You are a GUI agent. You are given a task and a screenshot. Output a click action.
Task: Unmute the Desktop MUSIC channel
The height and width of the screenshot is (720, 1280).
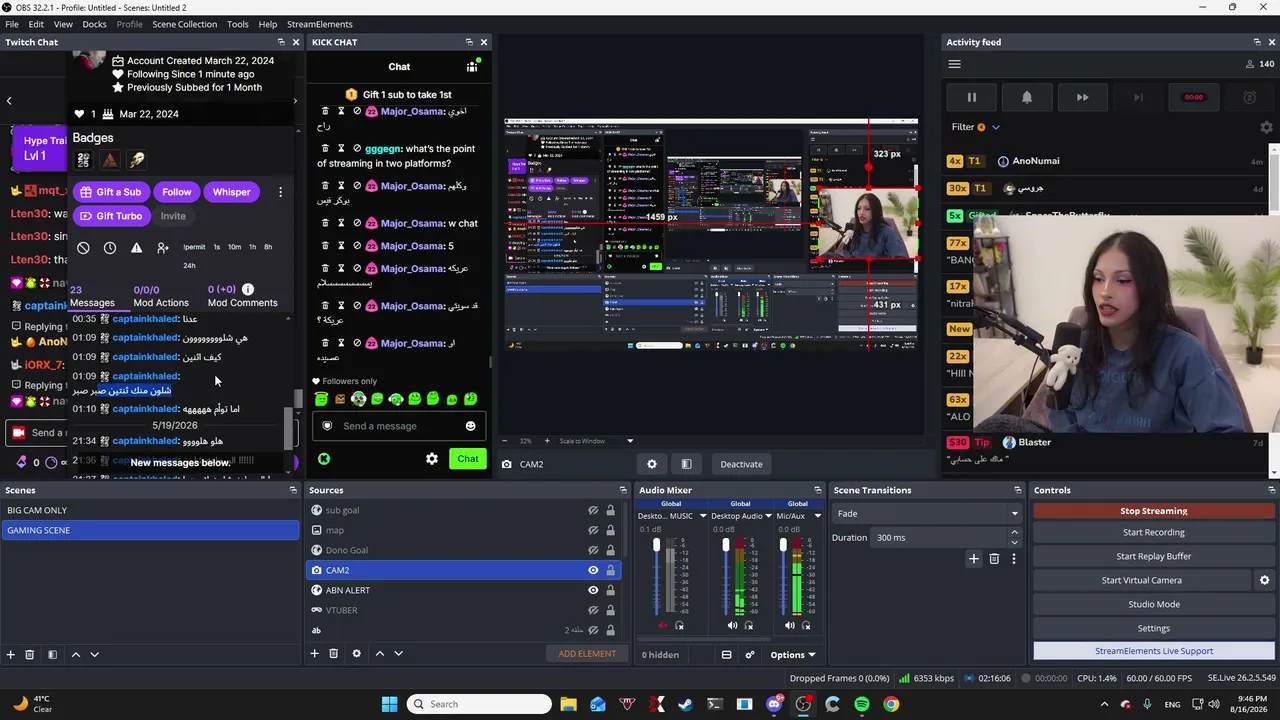(x=662, y=626)
